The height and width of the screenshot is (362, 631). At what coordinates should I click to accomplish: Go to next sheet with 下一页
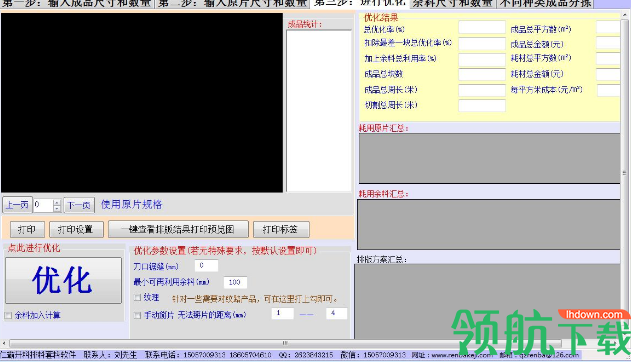tap(79, 205)
